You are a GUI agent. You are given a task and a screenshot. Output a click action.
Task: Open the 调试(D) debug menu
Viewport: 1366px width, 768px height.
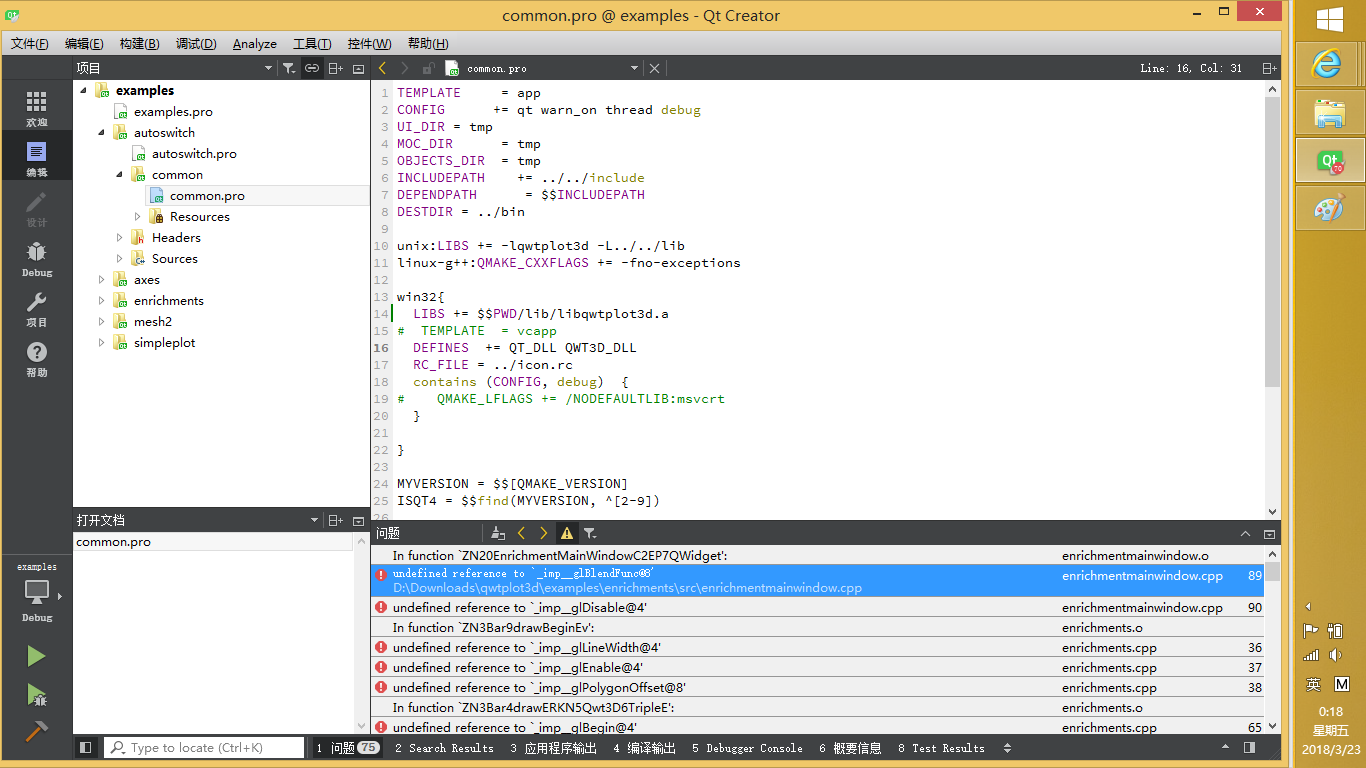(196, 43)
